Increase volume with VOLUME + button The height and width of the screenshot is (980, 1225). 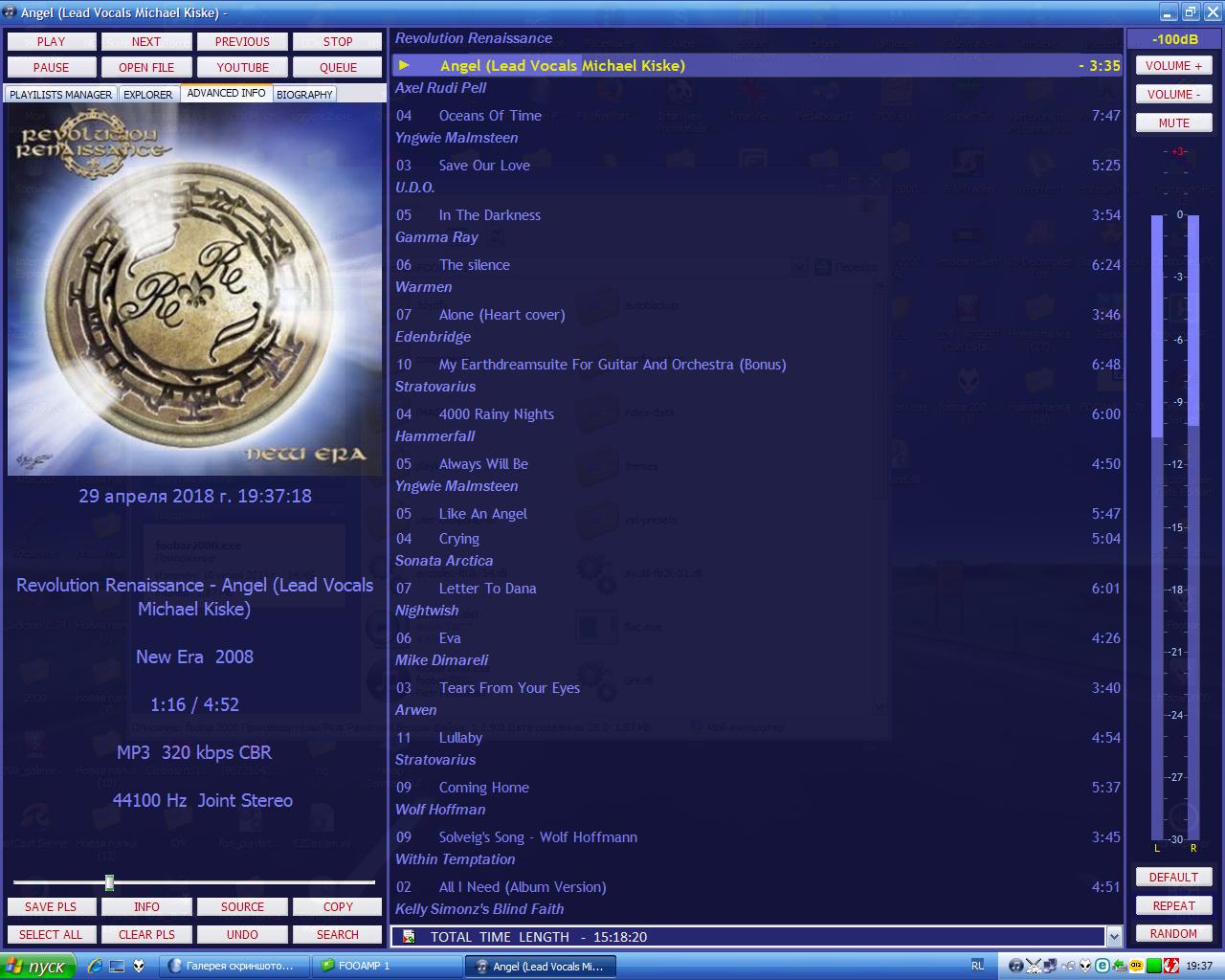click(1174, 66)
